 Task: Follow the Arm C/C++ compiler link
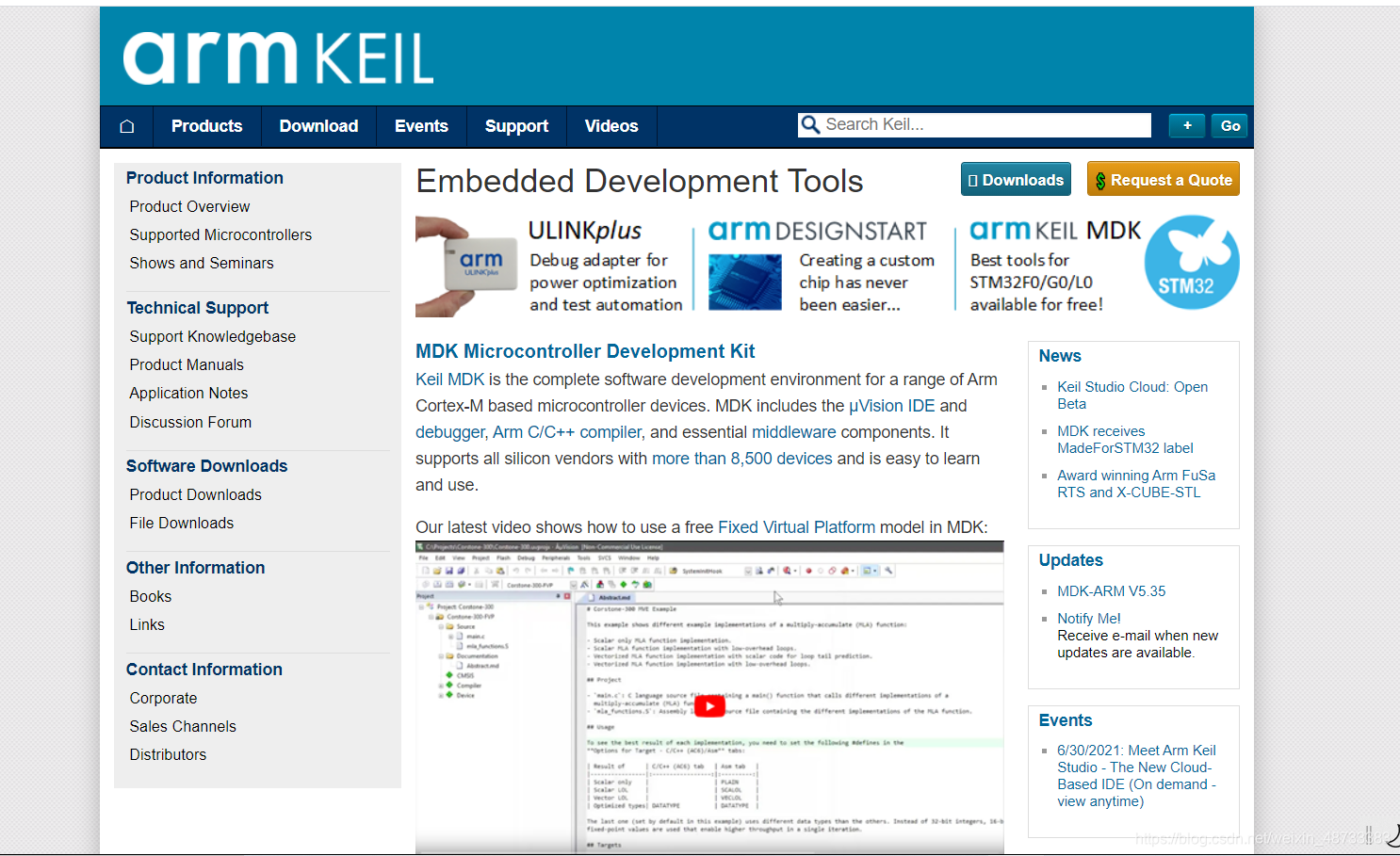pyautogui.click(x=567, y=432)
